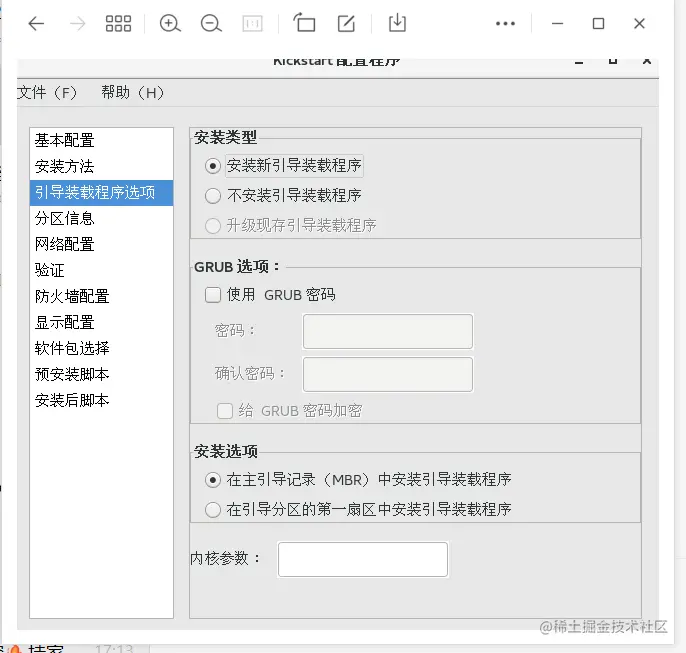
Task: Choose 不安装引导装载程序 radio button
Action: [x=213, y=196]
